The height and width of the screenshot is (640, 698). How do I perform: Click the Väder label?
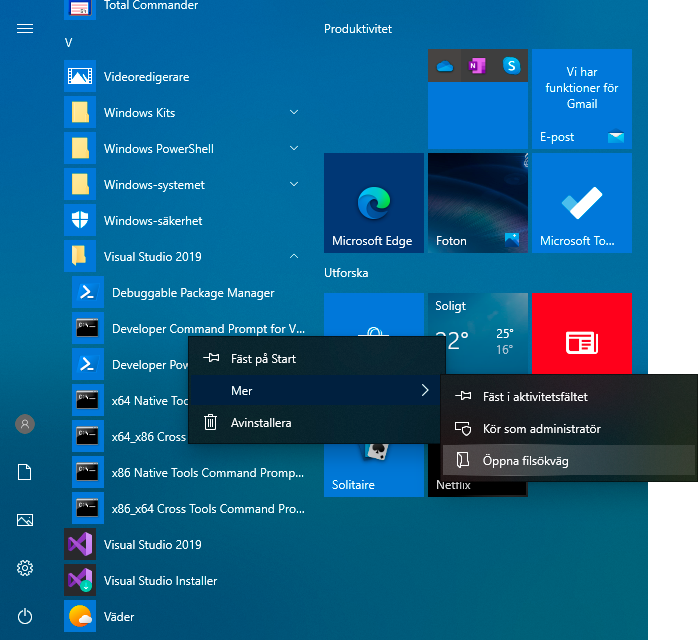pos(119,617)
